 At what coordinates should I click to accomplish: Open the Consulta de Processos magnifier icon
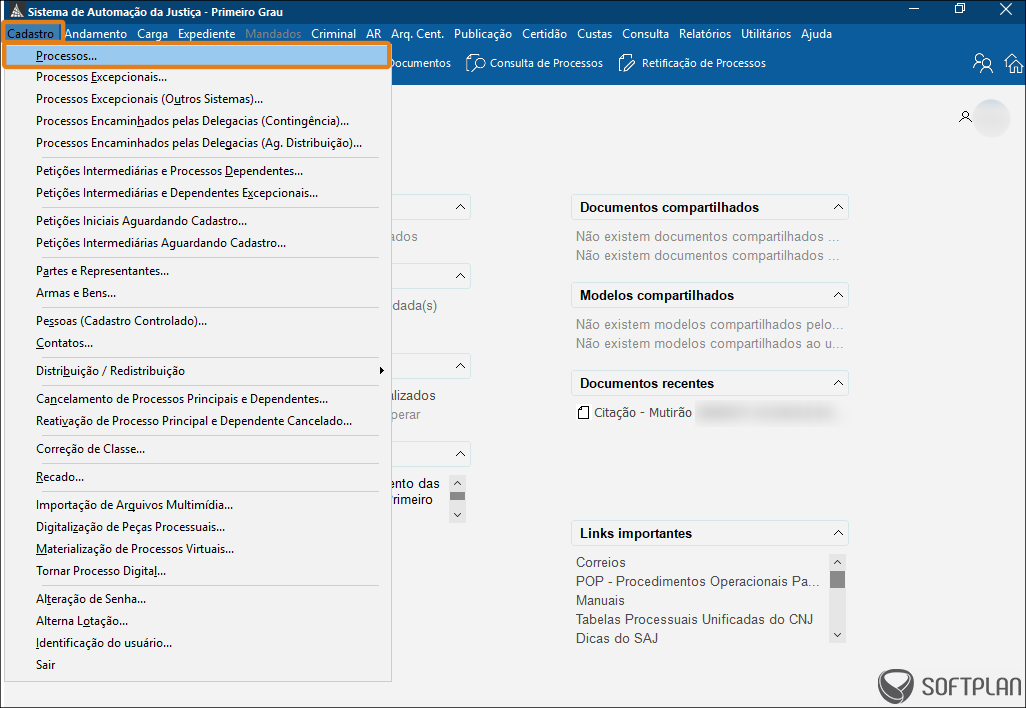(476, 63)
